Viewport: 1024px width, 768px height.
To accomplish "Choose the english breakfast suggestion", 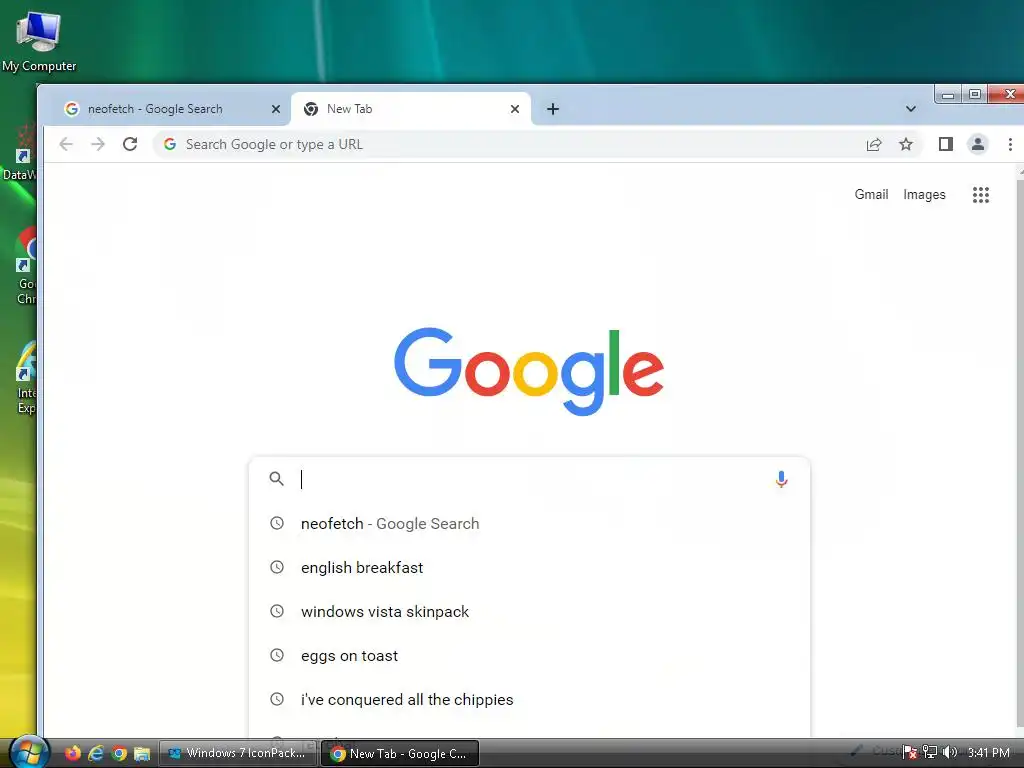I will (x=529, y=568).
